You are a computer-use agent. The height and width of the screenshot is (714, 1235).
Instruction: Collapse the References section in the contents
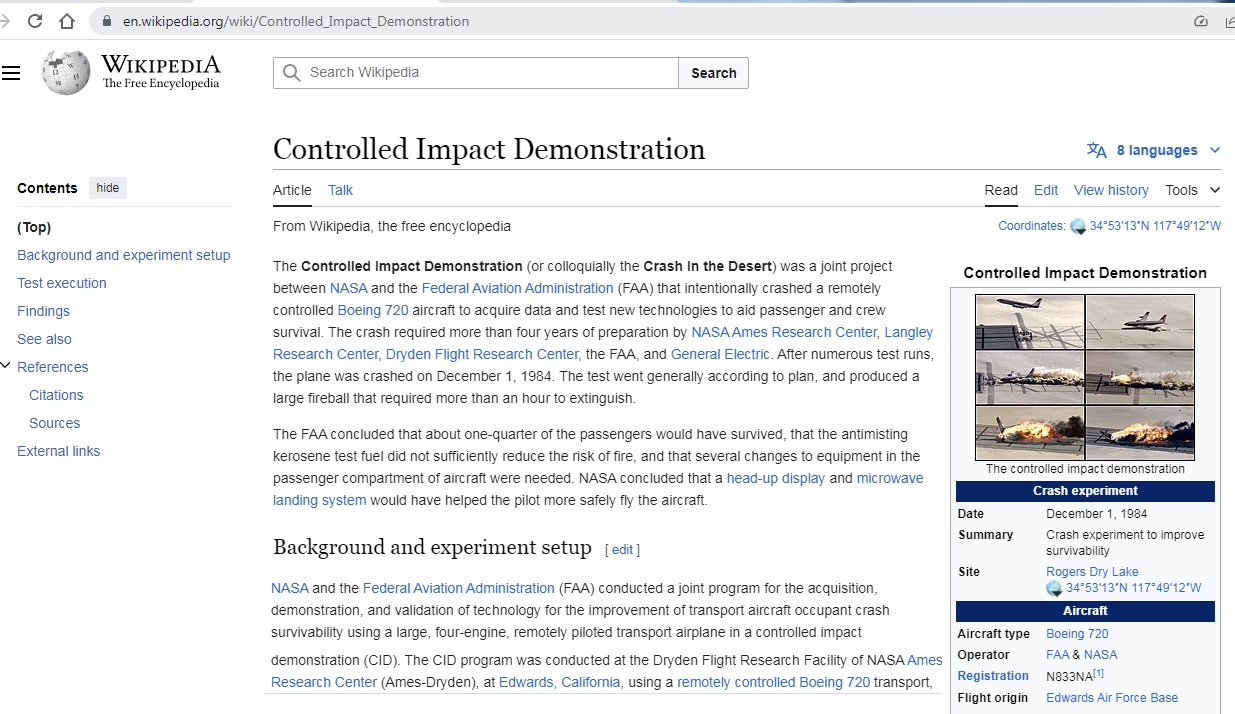tap(6, 366)
